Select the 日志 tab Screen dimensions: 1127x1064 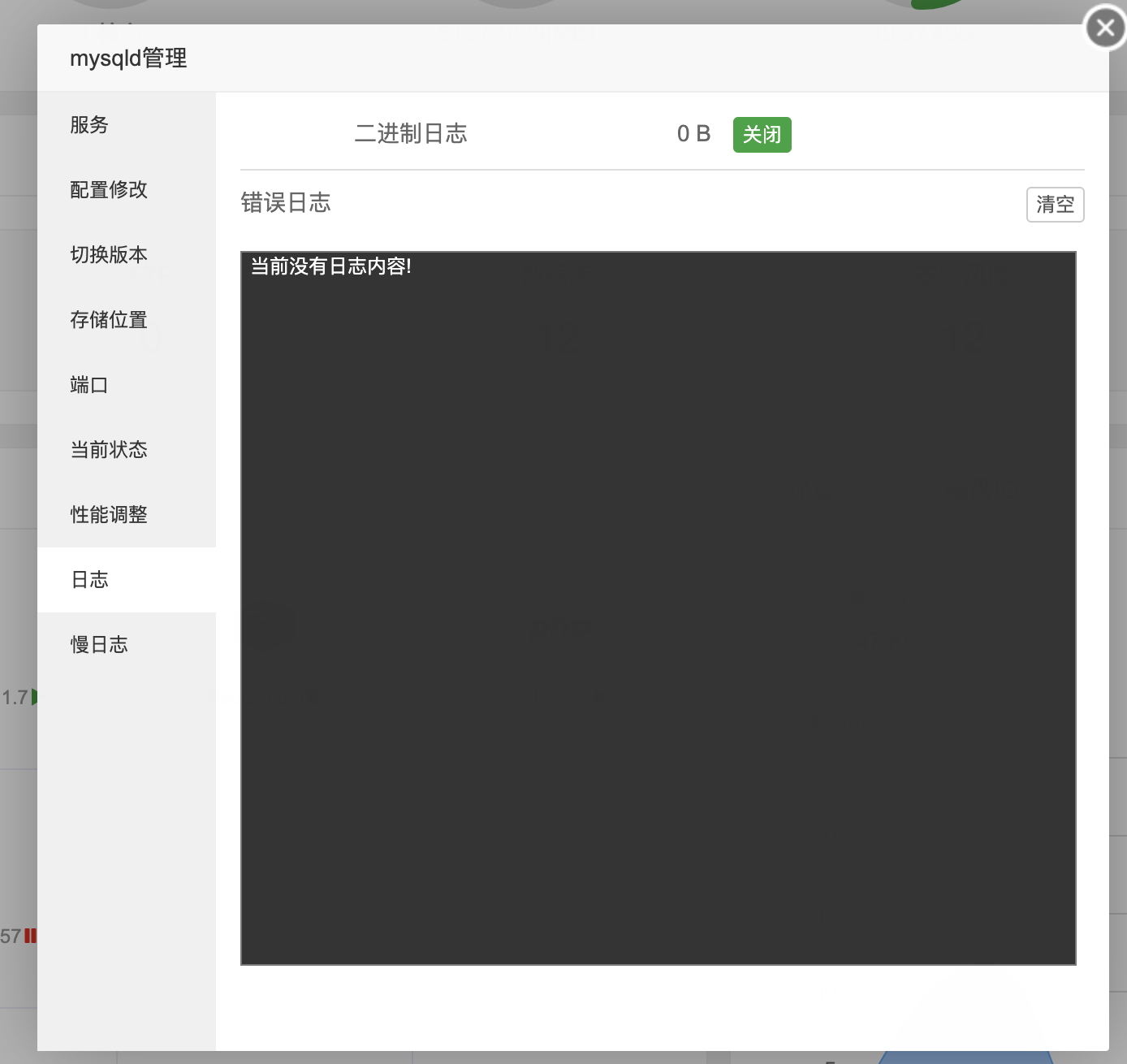(x=127, y=580)
